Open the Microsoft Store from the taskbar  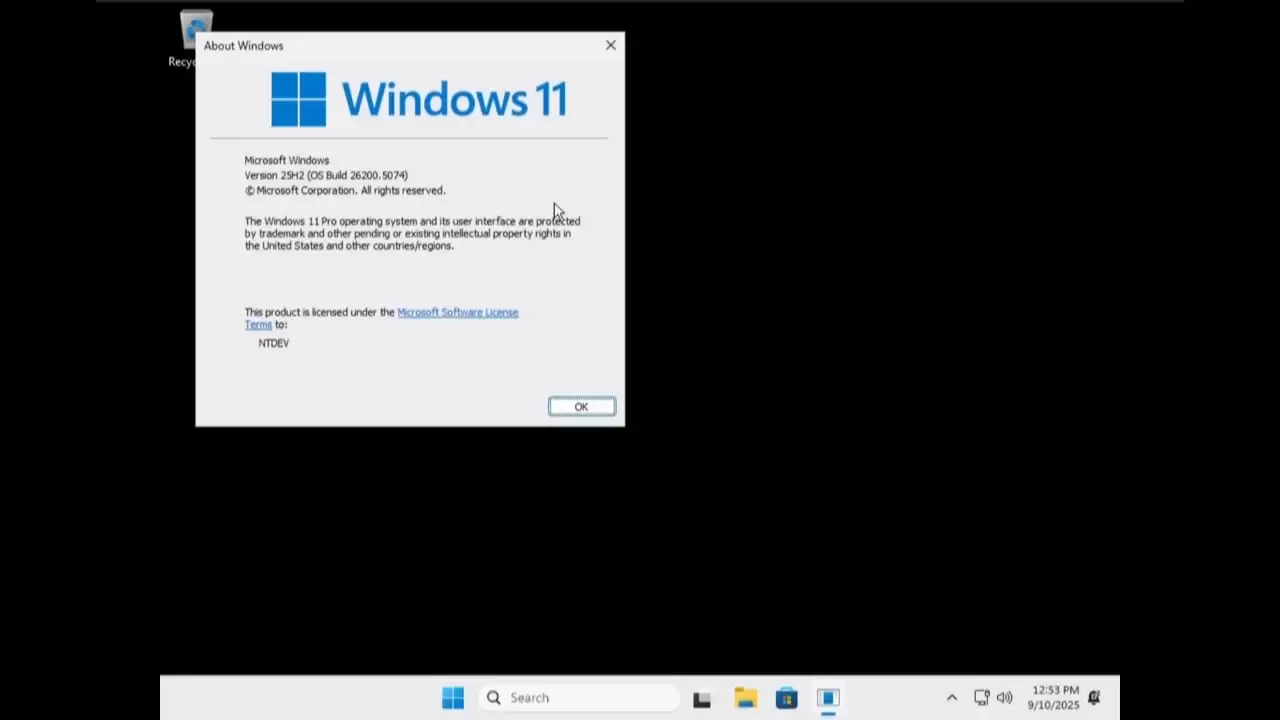coord(786,697)
